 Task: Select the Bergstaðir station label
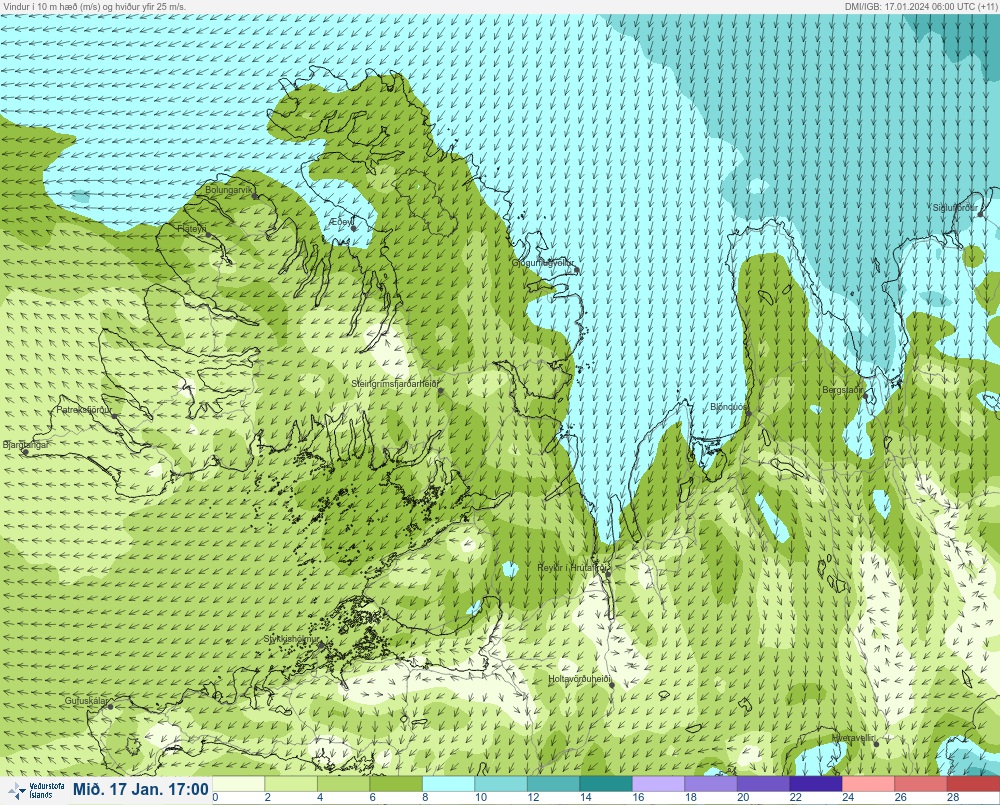pos(842,390)
